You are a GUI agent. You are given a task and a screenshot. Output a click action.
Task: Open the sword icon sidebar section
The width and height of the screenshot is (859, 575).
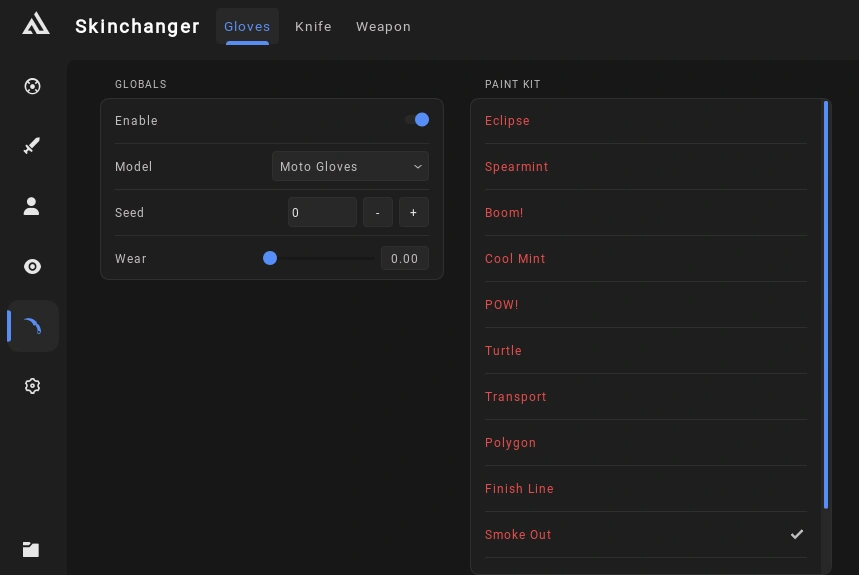pyautogui.click(x=32, y=146)
